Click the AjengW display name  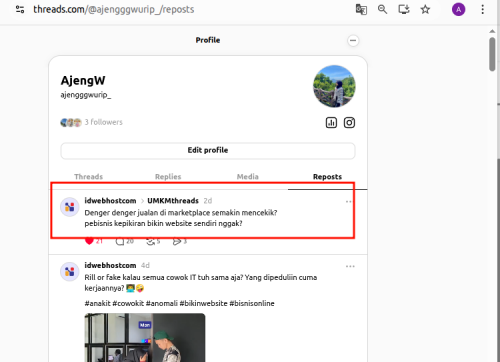83,81
